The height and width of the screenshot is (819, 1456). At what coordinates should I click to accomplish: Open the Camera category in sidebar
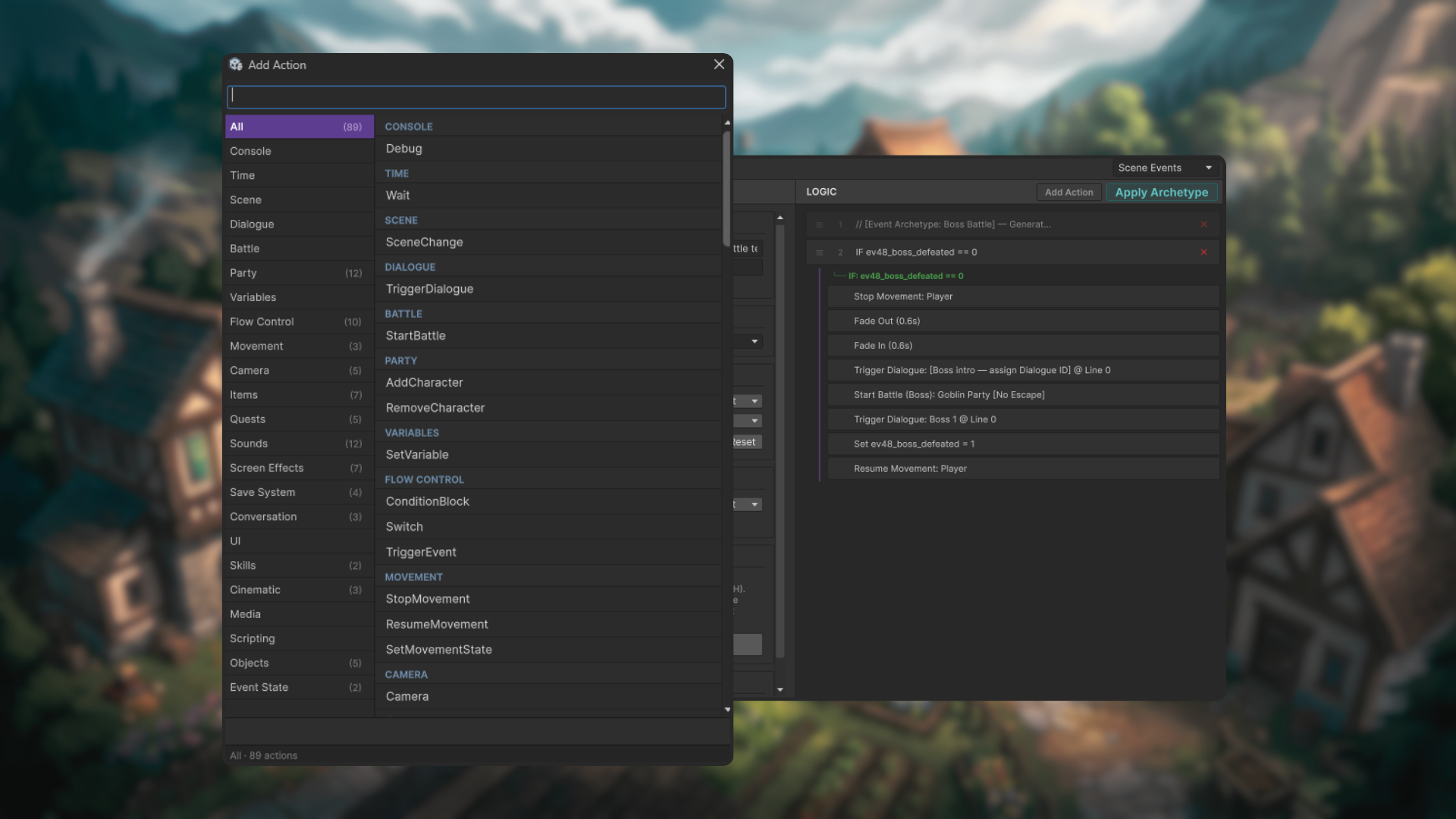300,370
